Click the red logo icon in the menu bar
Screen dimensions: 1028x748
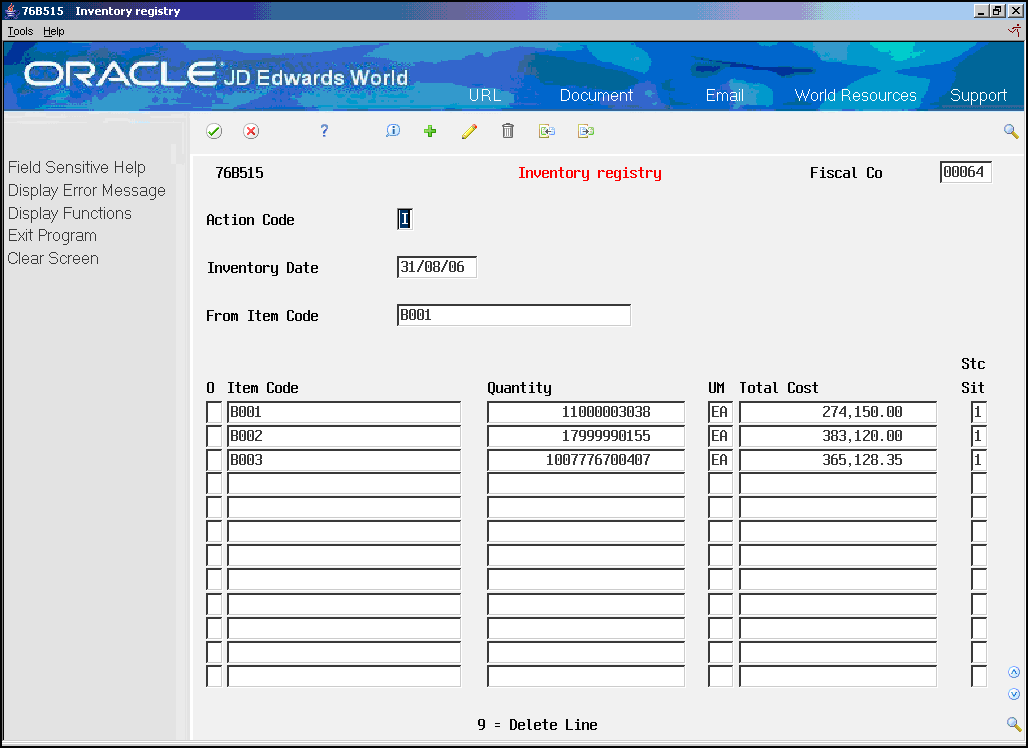1014,30
